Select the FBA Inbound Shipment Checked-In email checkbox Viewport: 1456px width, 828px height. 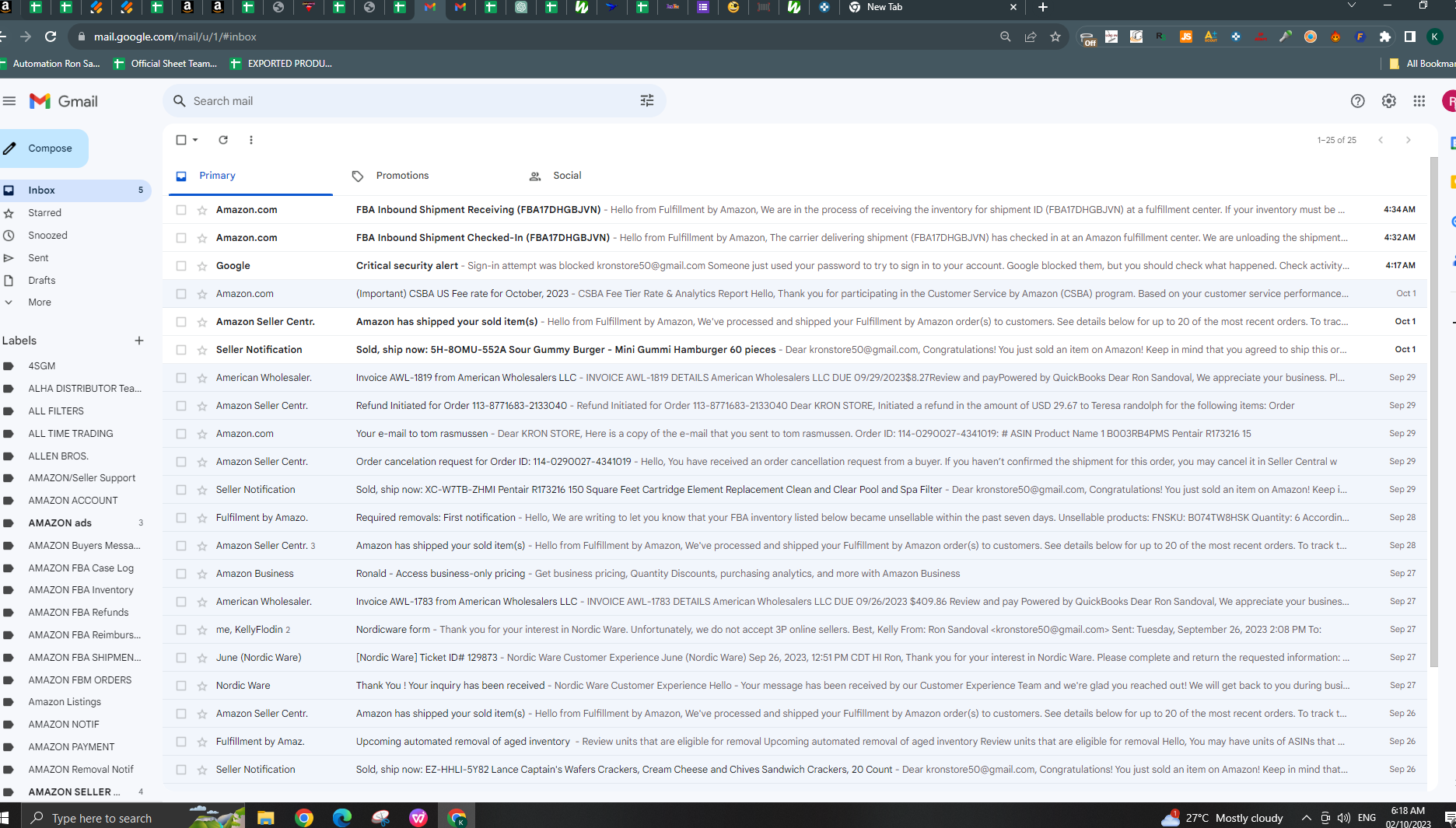coord(181,238)
